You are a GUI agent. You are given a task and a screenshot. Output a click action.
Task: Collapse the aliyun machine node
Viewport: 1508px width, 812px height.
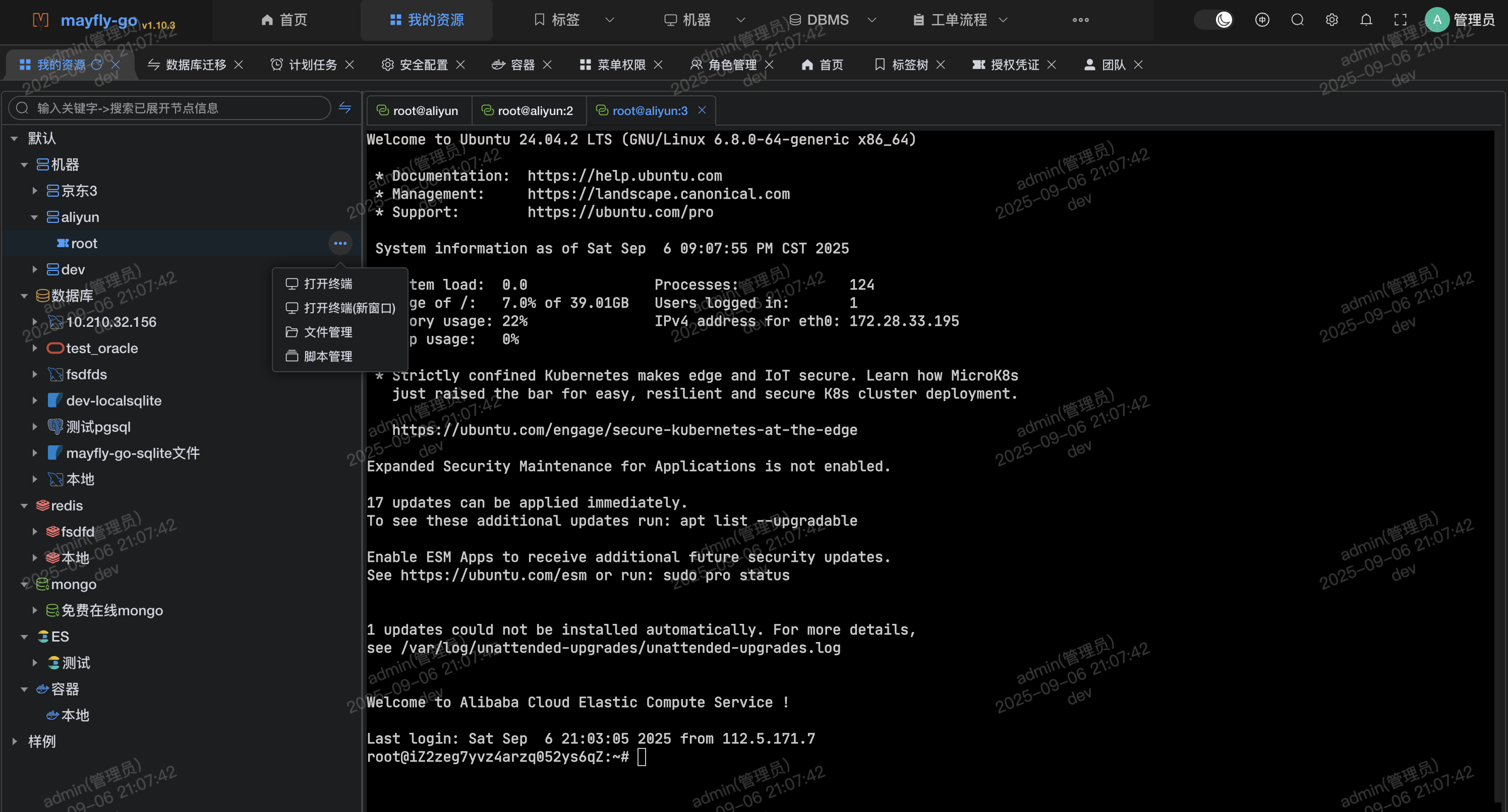pyautogui.click(x=34, y=217)
